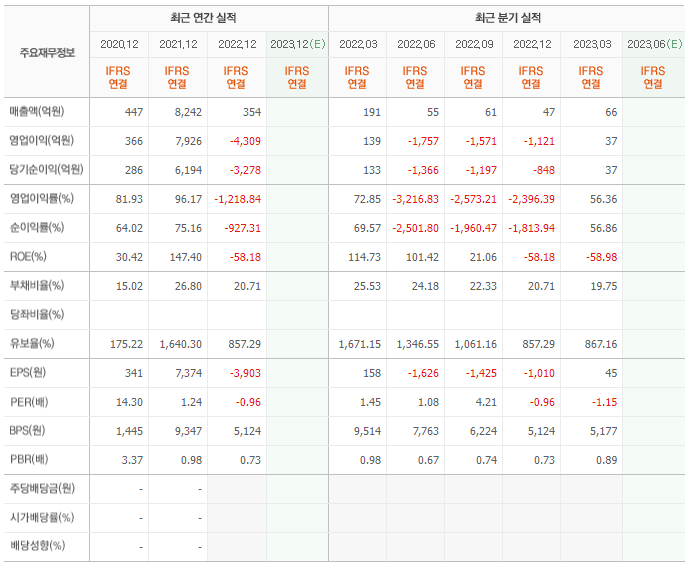This screenshot has height=567, width=690.
Task: Select the 부채비율(%) row label
Action: click(37, 286)
